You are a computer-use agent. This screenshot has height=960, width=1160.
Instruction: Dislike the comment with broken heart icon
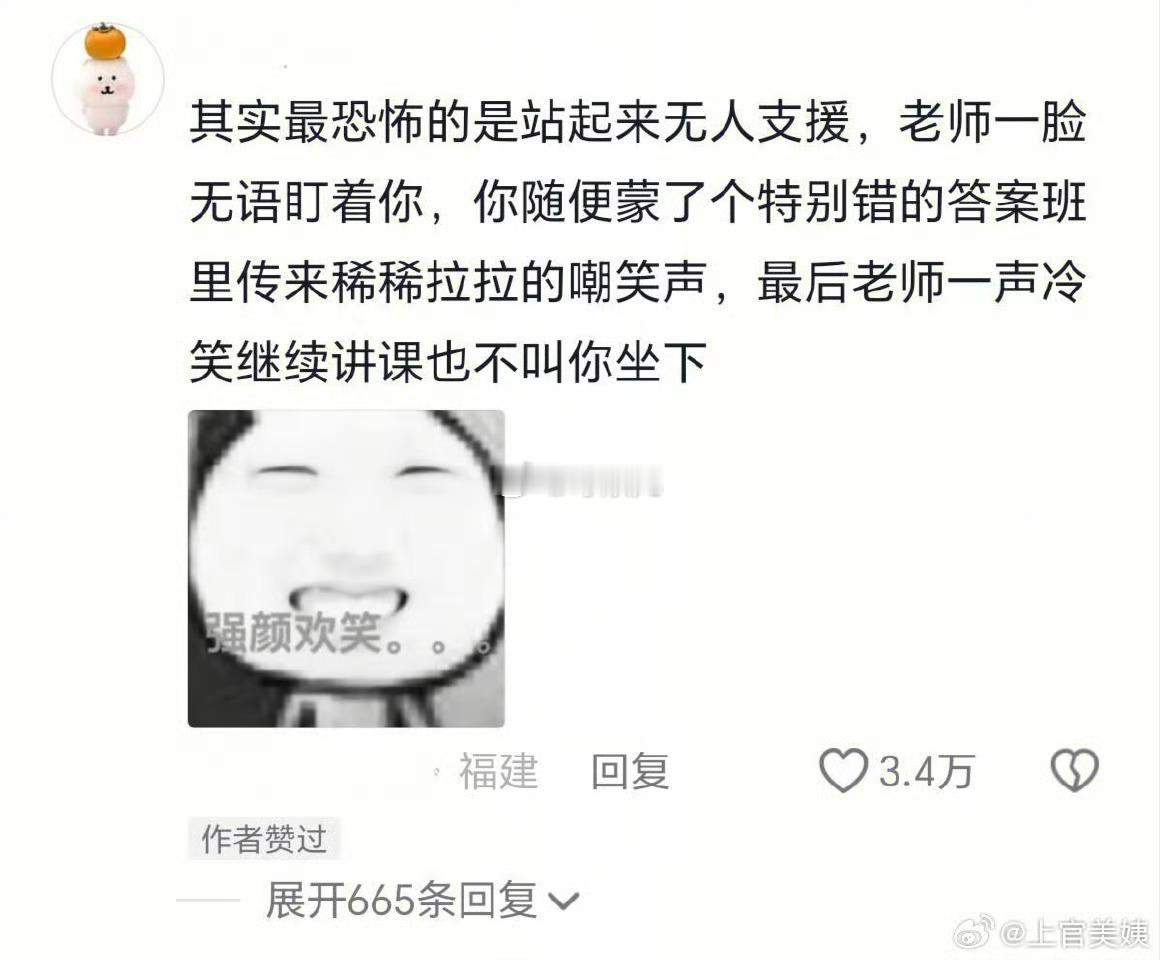tap(1075, 771)
